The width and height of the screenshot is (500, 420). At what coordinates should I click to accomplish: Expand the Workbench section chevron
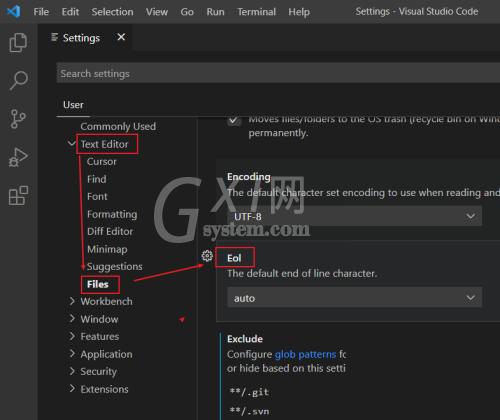pyautogui.click(x=72, y=301)
